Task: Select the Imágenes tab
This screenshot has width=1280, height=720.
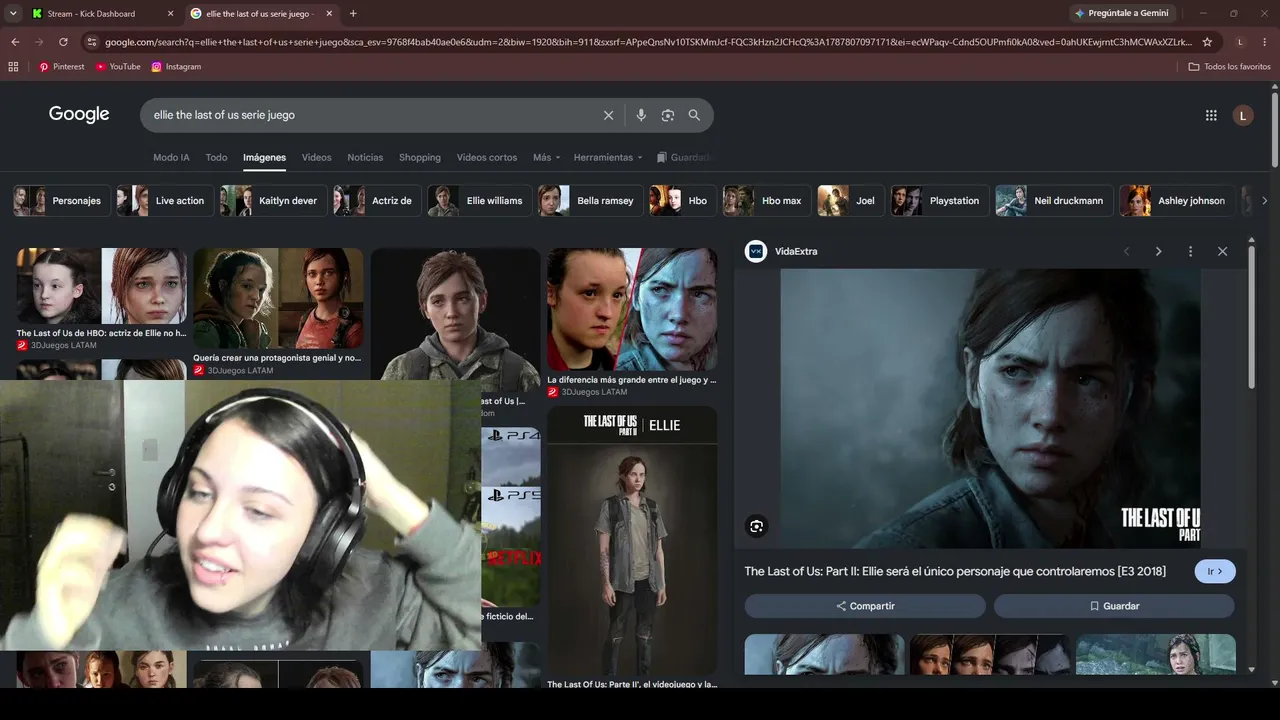Action: coord(264,157)
